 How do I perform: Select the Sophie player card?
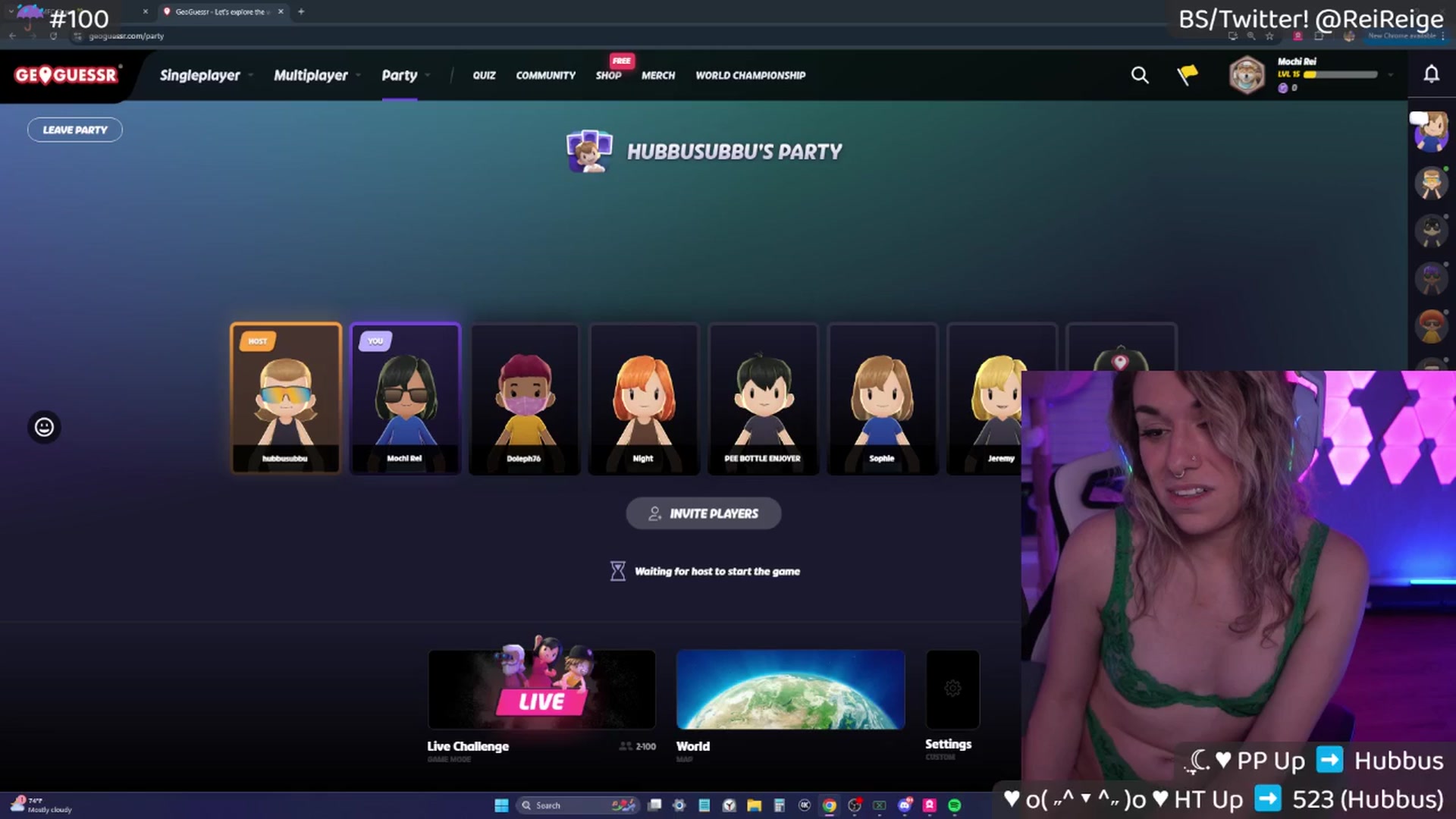[882, 398]
